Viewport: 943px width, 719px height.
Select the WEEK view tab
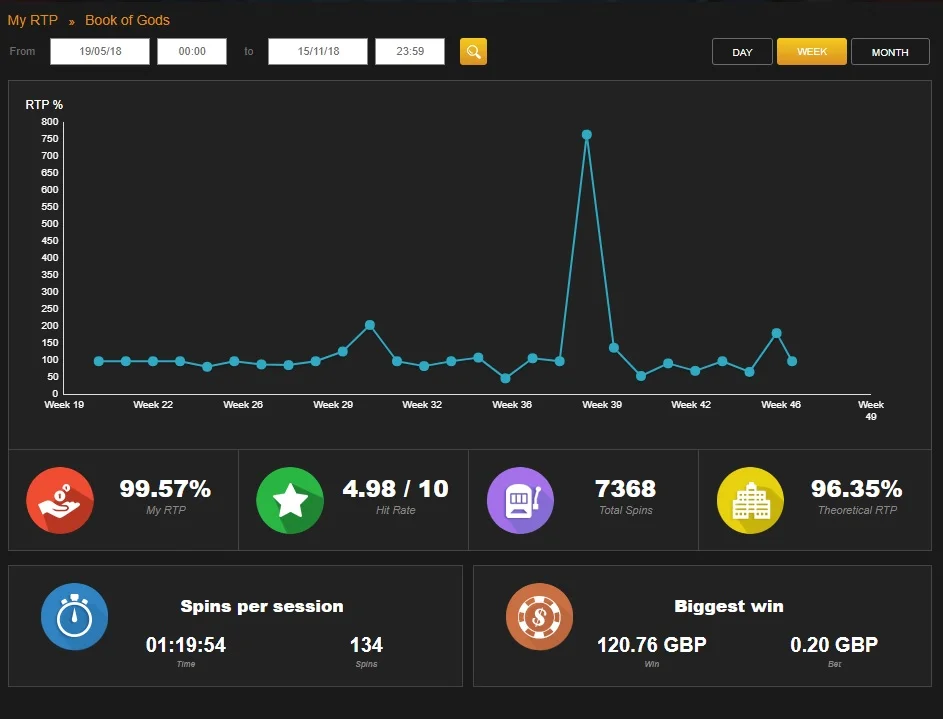[x=812, y=52]
